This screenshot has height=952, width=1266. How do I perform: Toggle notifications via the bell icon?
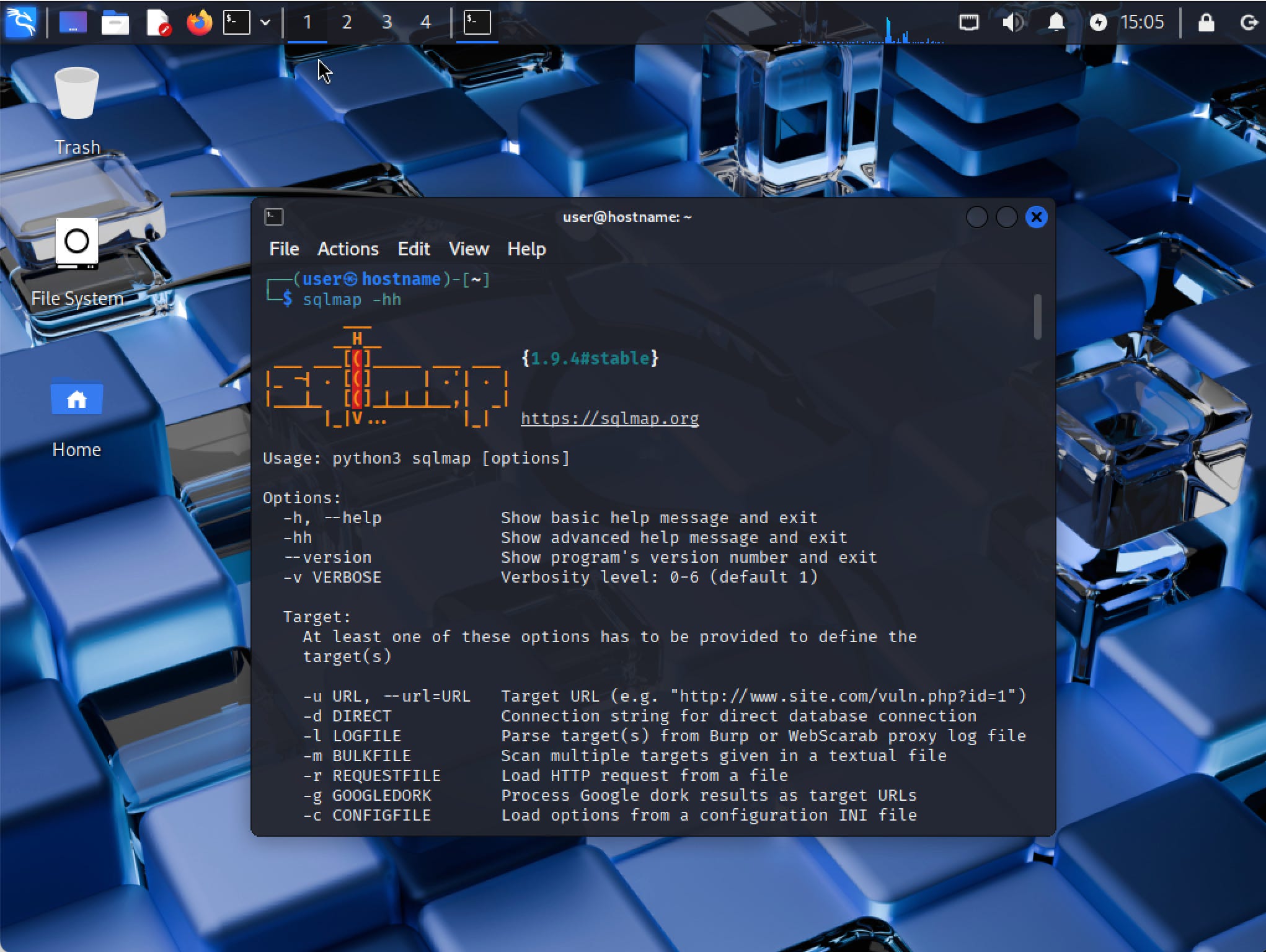(x=1056, y=22)
